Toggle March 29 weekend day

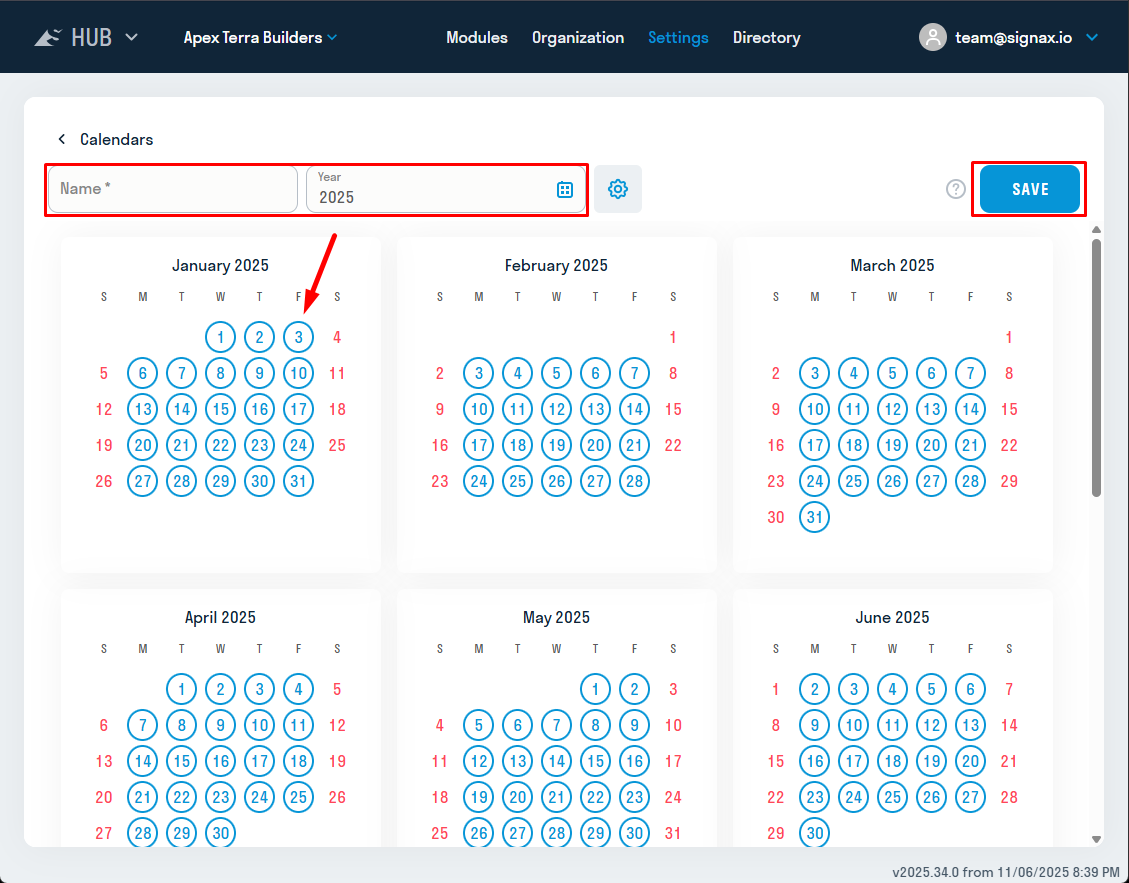click(1009, 481)
